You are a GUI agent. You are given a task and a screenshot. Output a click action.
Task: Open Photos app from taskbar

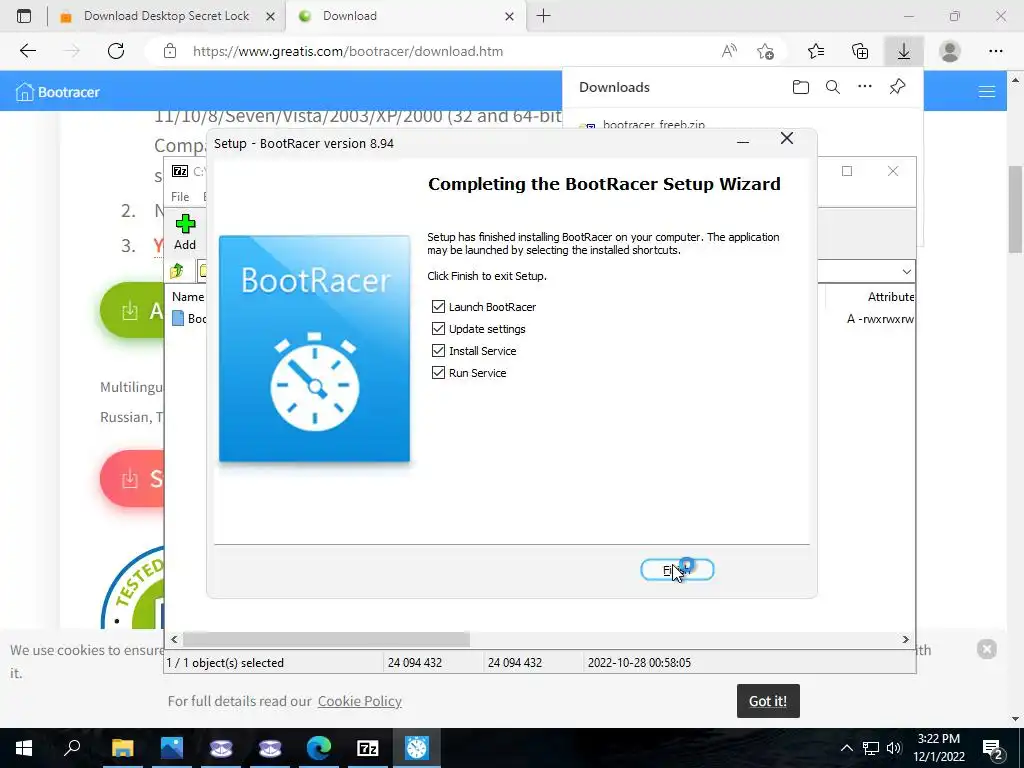(172, 748)
